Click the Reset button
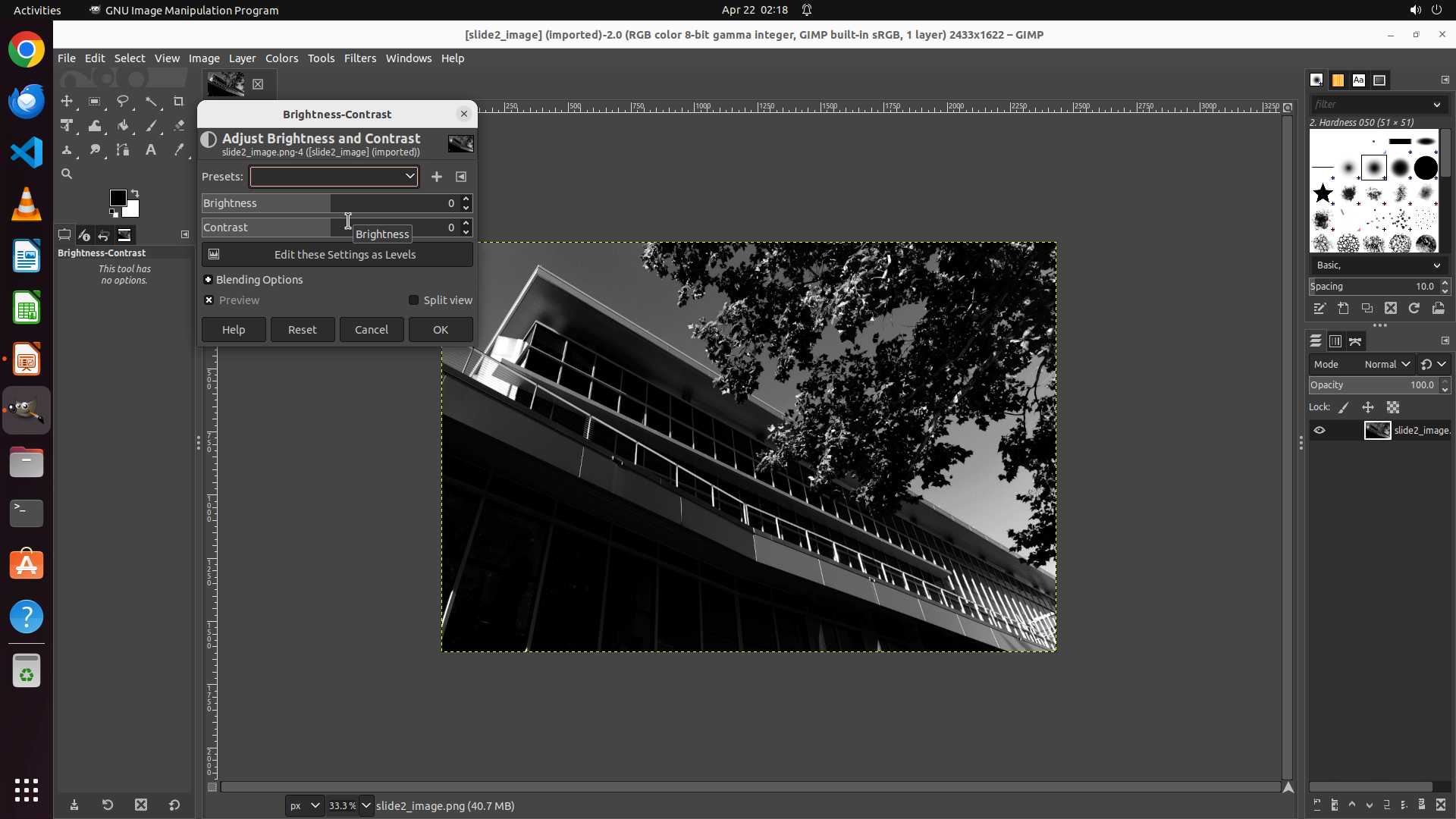The height and width of the screenshot is (819, 1456). (x=302, y=330)
